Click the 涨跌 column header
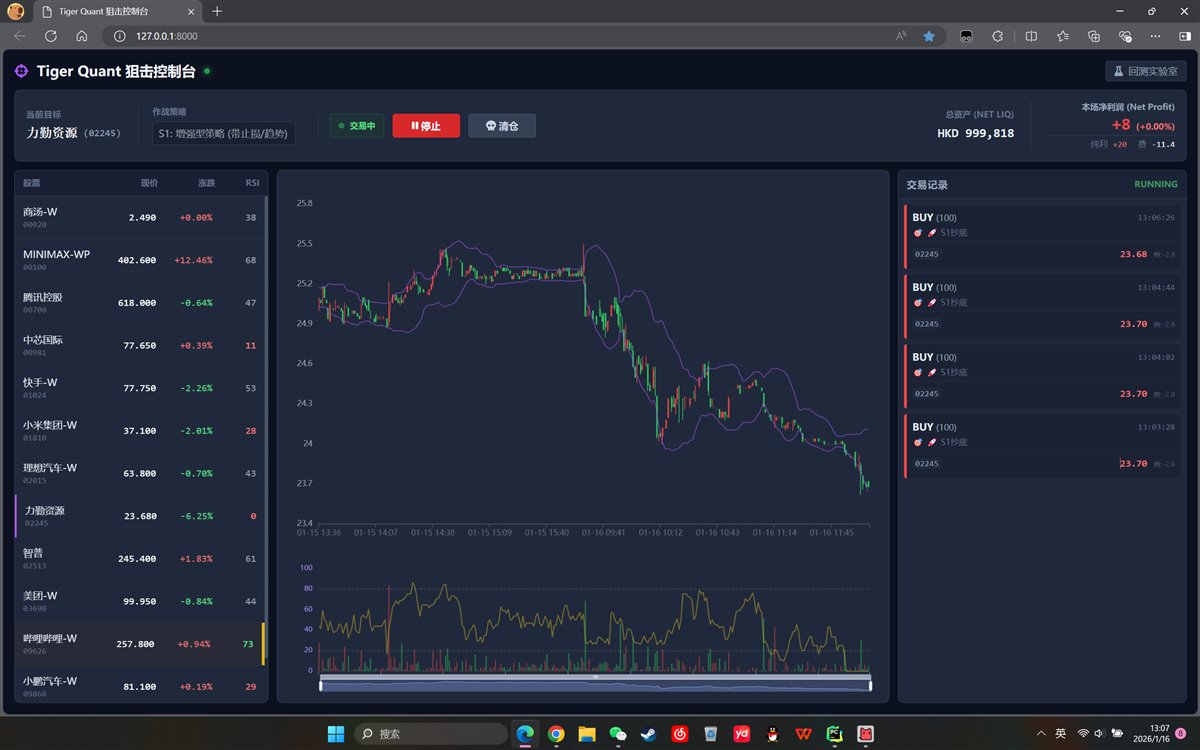Viewport: 1200px width, 750px height. (x=206, y=184)
